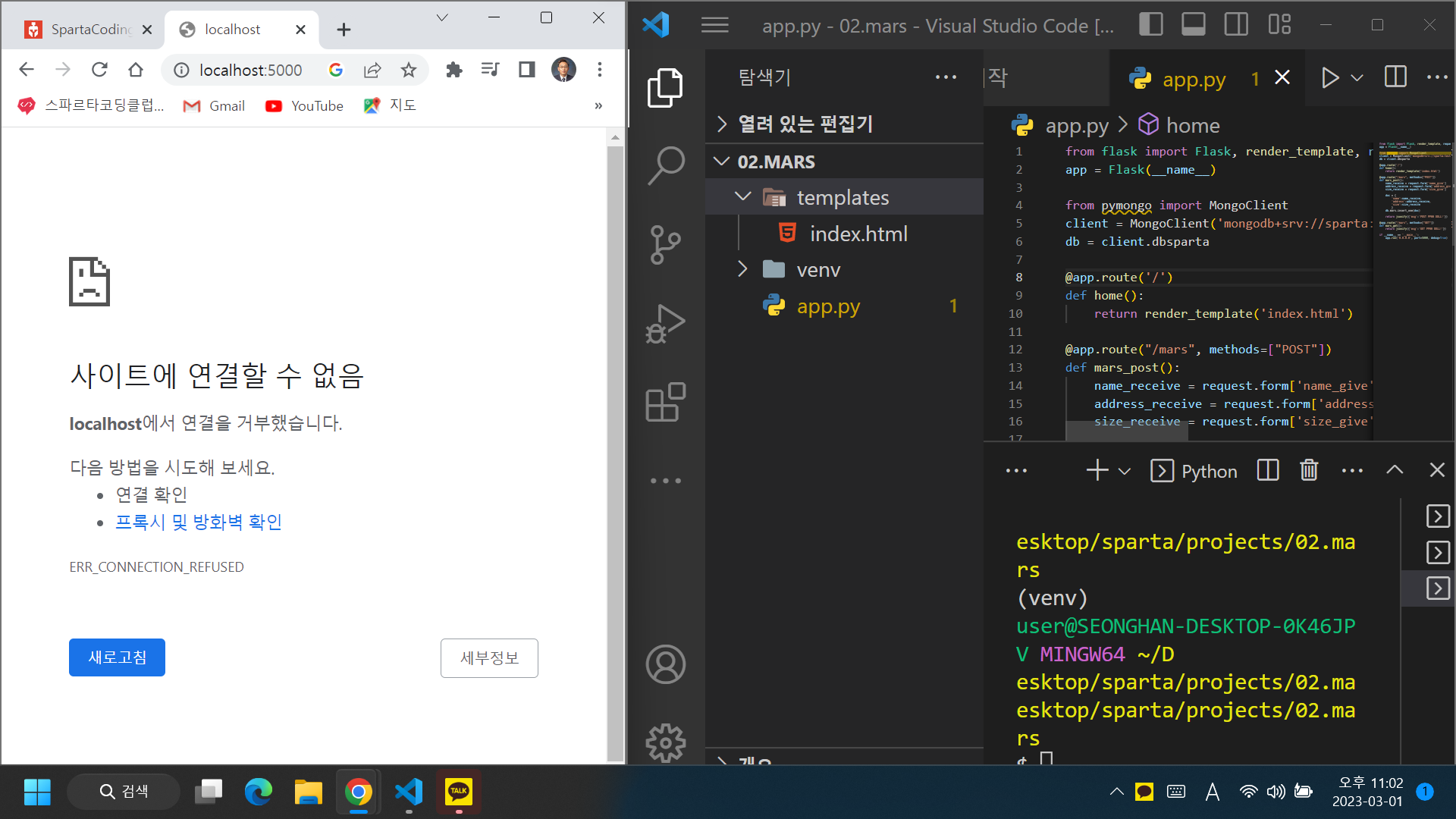The width and height of the screenshot is (1456, 819).
Task: Bookmark this page with the star
Action: [x=409, y=71]
